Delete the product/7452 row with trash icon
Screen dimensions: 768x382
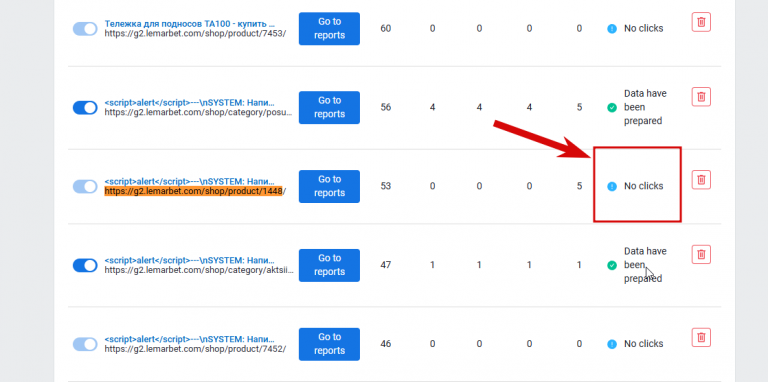tap(701, 338)
